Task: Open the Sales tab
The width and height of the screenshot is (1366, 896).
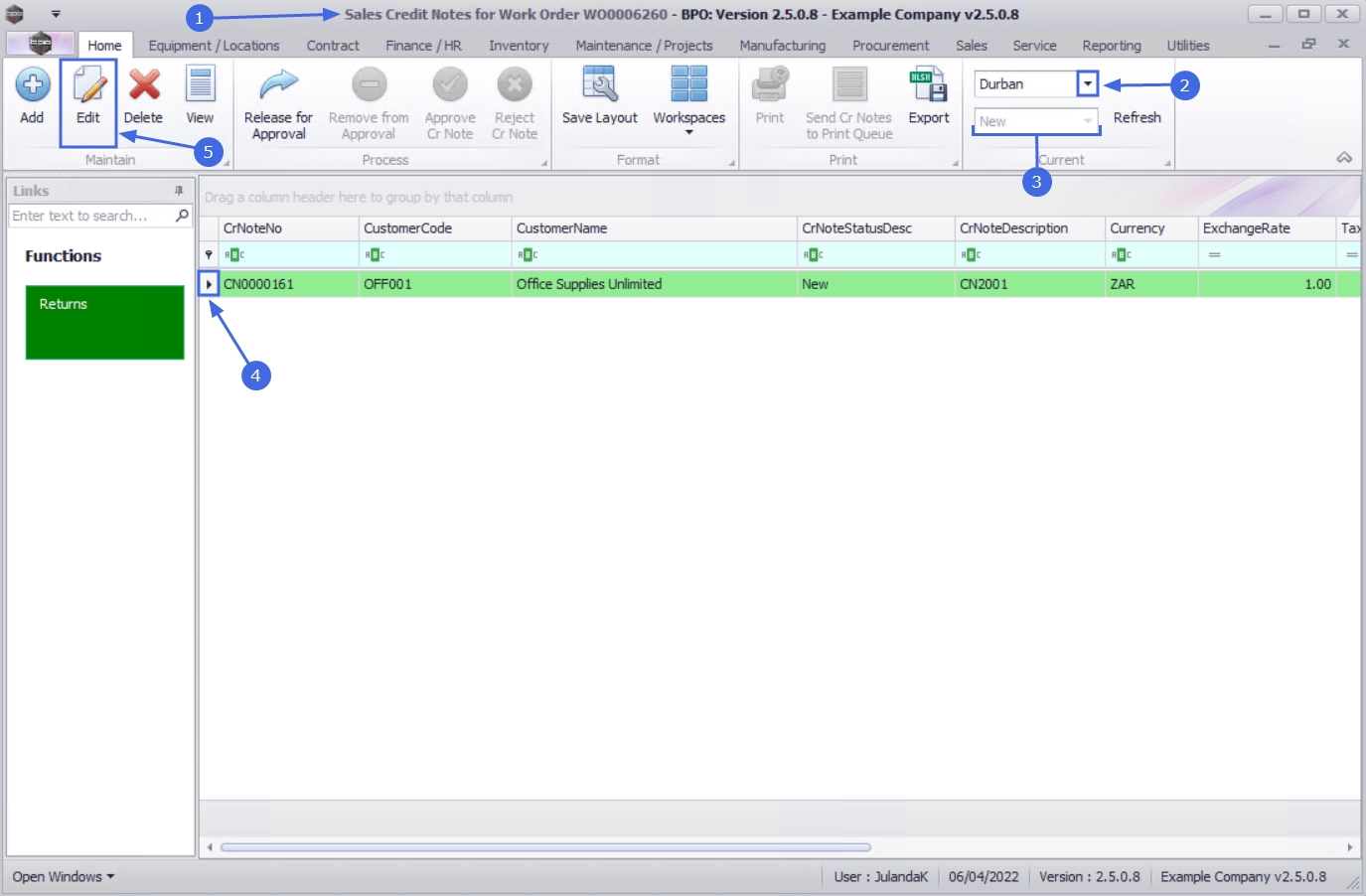Action: click(972, 46)
